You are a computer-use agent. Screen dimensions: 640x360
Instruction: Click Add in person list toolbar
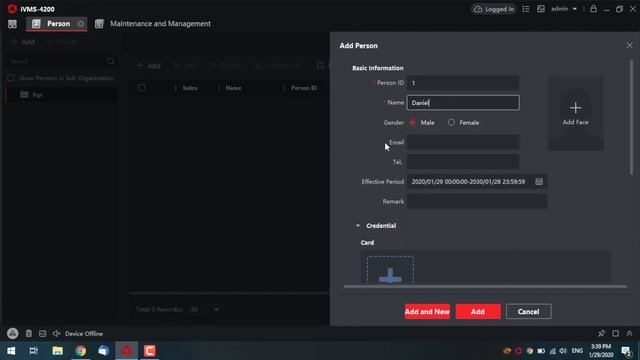(149, 66)
